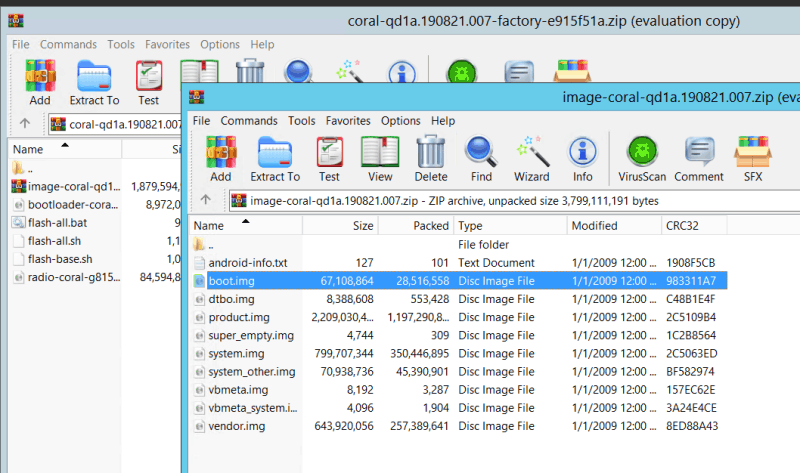Image resolution: width=800 pixels, height=473 pixels.
Task: Sort by Name column in front window
Action: coord(246,226)
